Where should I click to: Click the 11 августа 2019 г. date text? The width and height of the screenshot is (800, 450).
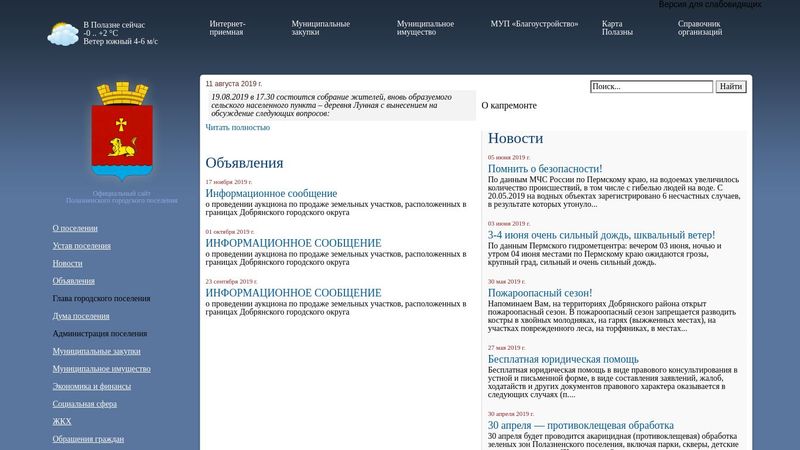(234, 84)
